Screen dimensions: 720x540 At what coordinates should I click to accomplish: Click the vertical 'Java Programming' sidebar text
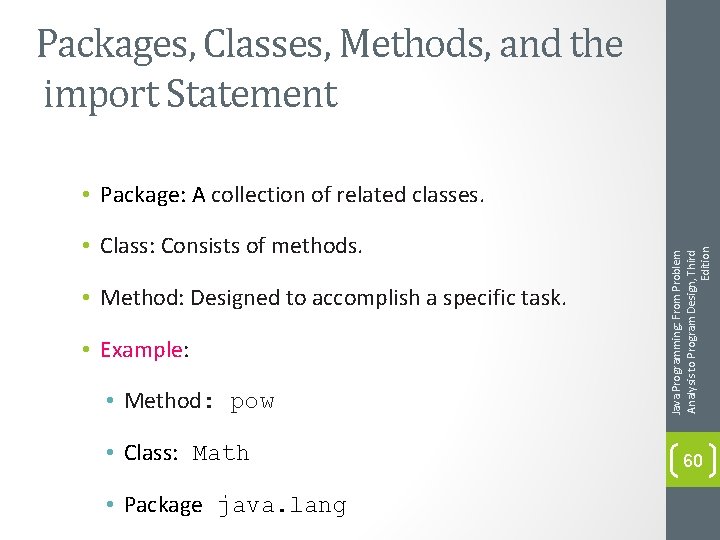click(691, 332)
